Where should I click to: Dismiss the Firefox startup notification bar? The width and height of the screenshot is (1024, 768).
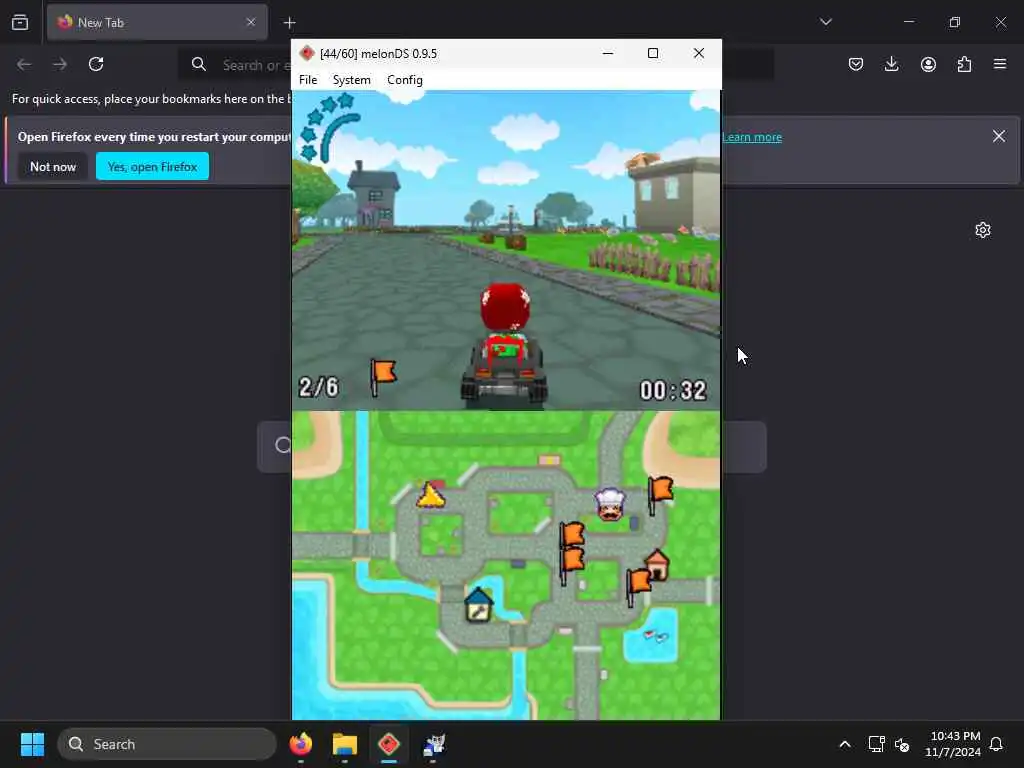tap(999, 136)
